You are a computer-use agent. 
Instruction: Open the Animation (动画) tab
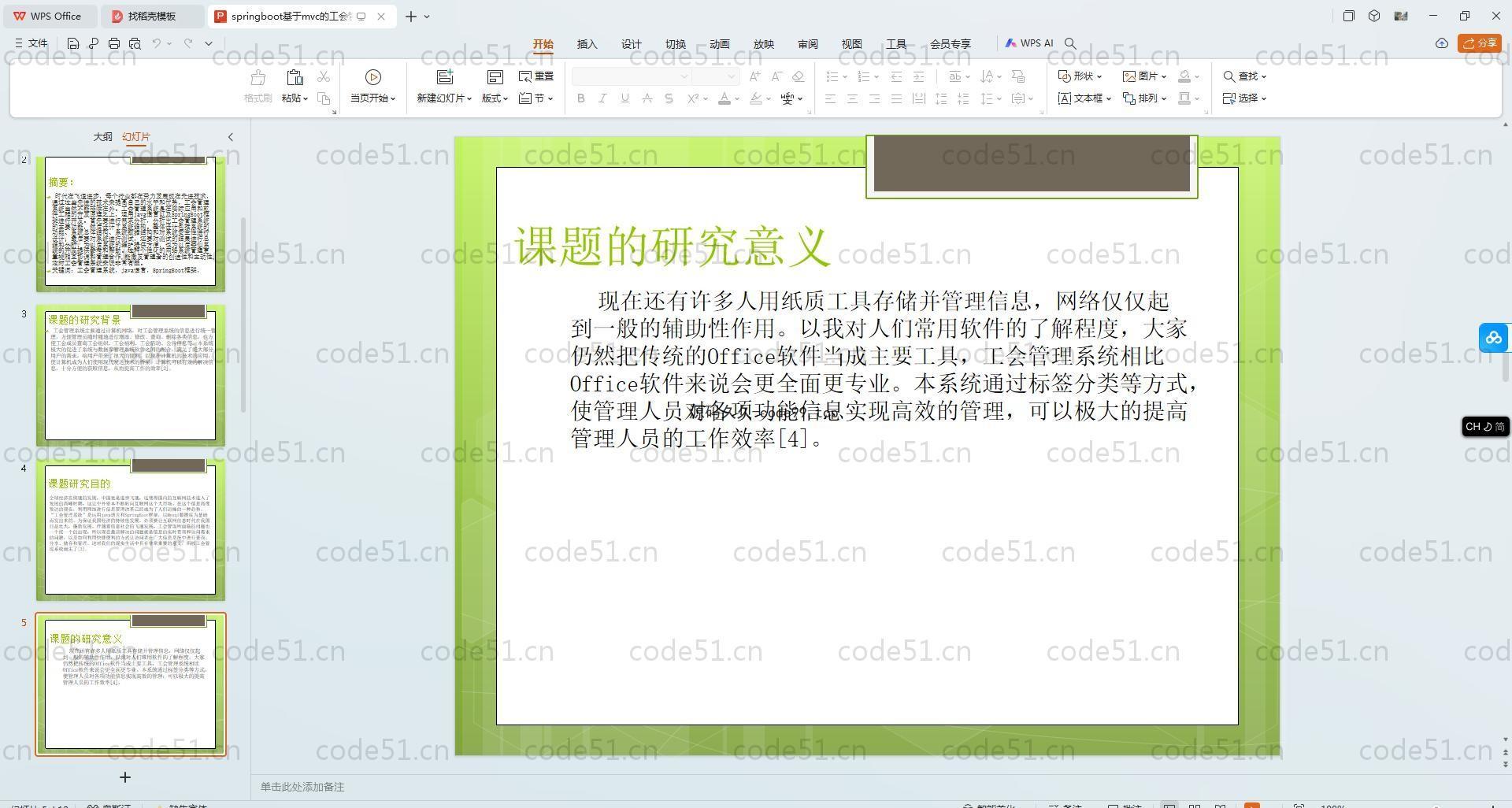pyautogui.click(x=720, y=44)
